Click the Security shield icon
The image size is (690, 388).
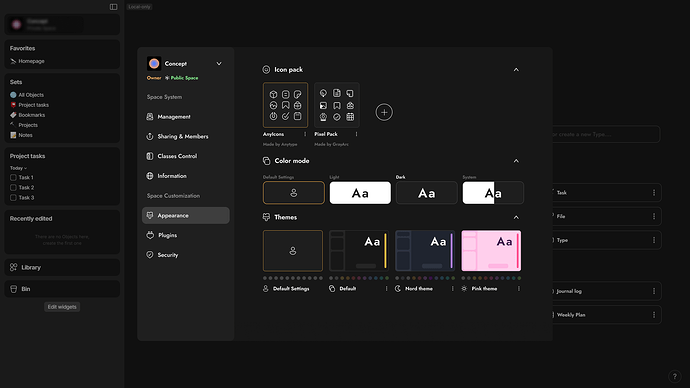[x=150, y=255]
